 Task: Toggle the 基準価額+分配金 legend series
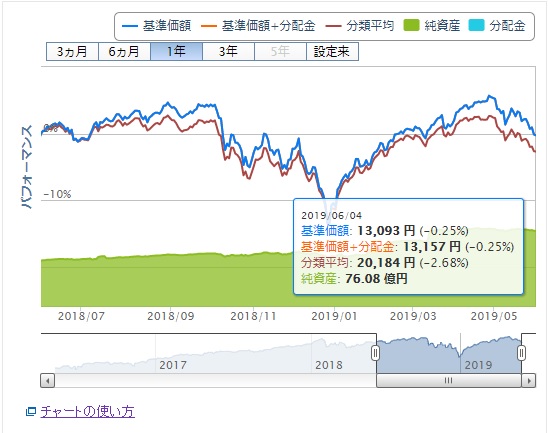(258, 26)
